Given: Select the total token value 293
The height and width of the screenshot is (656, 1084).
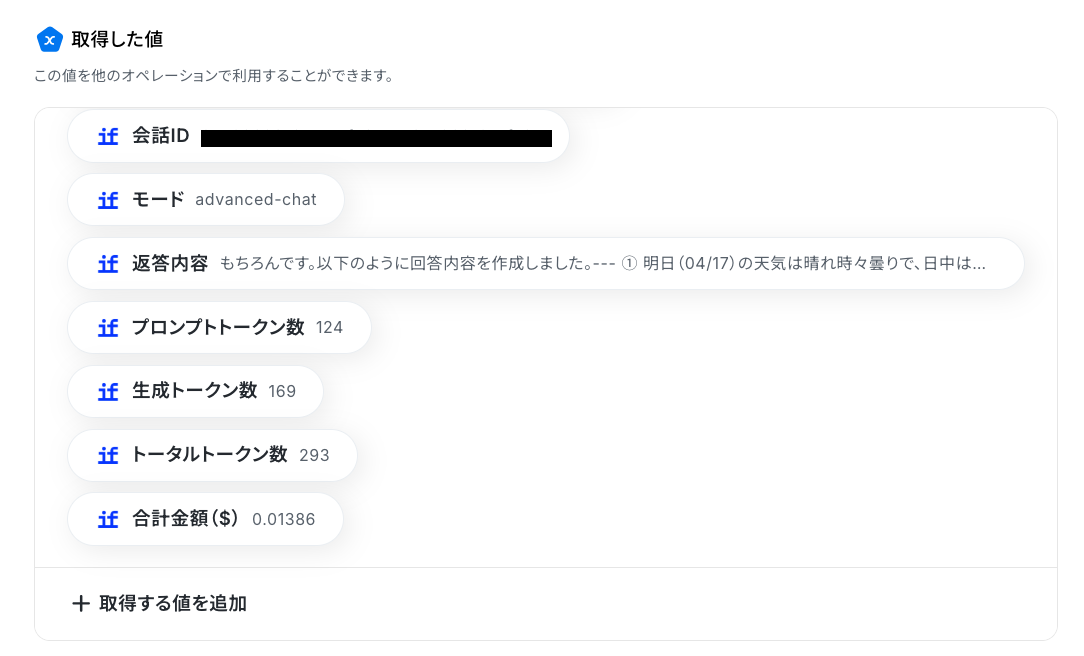Looking at the screenshot, I should (x=314, y=456).
